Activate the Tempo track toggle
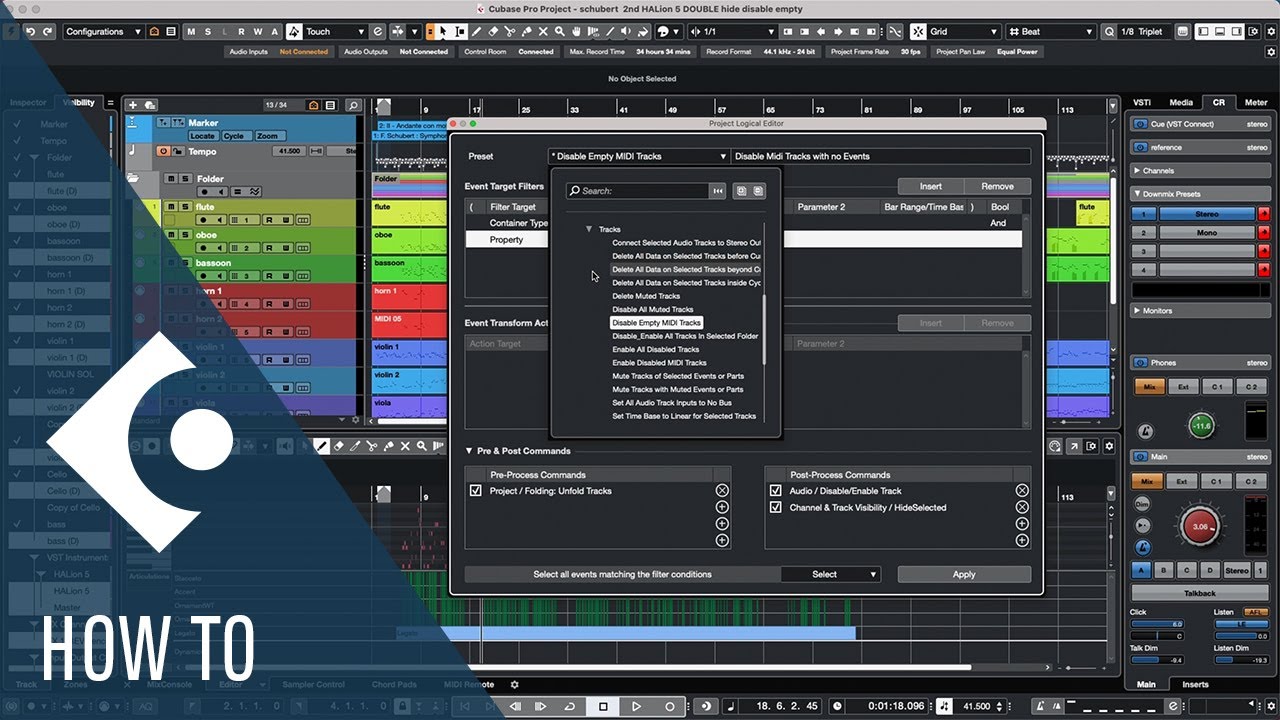The image size is (1280, 720). (x=164, y=151)
